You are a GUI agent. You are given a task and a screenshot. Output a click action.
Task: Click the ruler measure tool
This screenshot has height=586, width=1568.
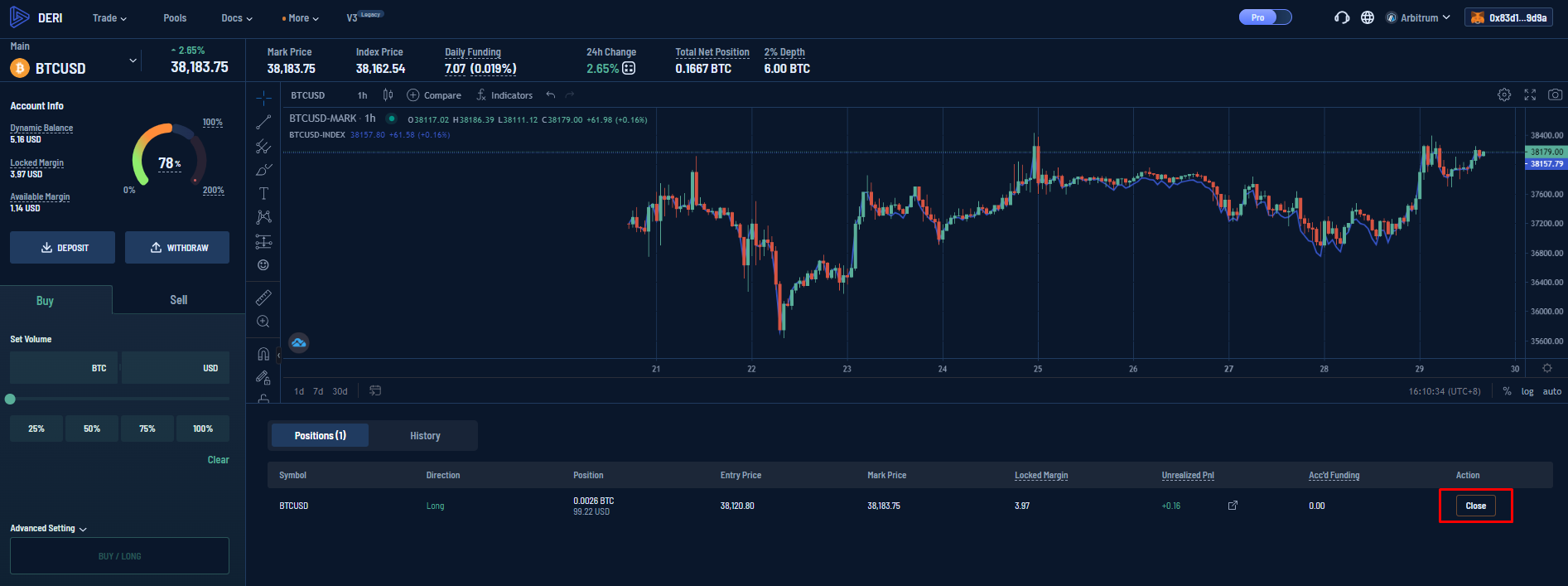pyautogui.click(x=263, y=298)
